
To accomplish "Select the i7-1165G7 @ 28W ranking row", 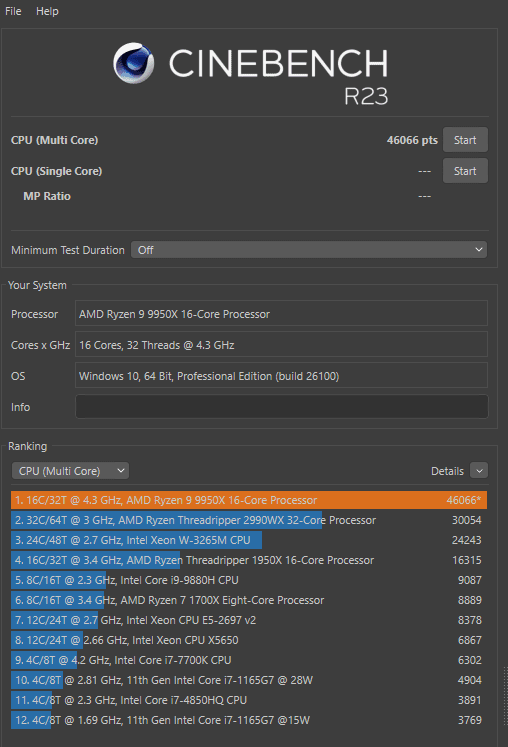I will (249, 680).
